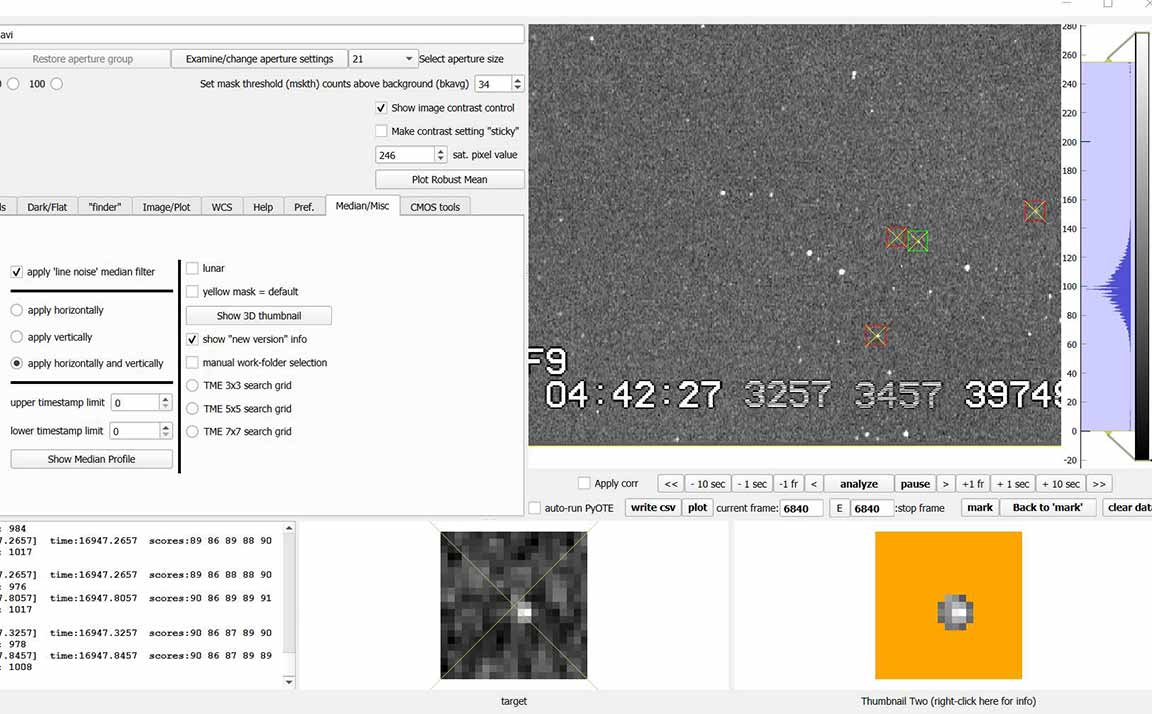
Task: Click the 'Plot Robust Mean' button
Action: (449, 180)
